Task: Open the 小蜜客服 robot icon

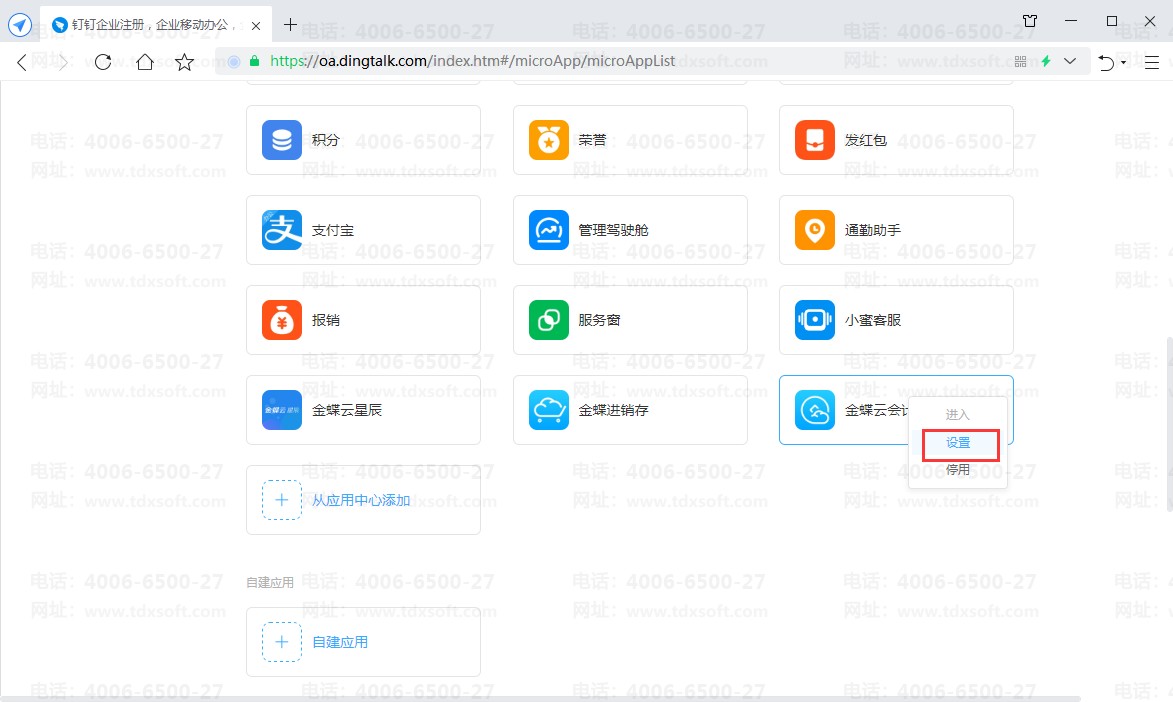Action: (814, 320)
